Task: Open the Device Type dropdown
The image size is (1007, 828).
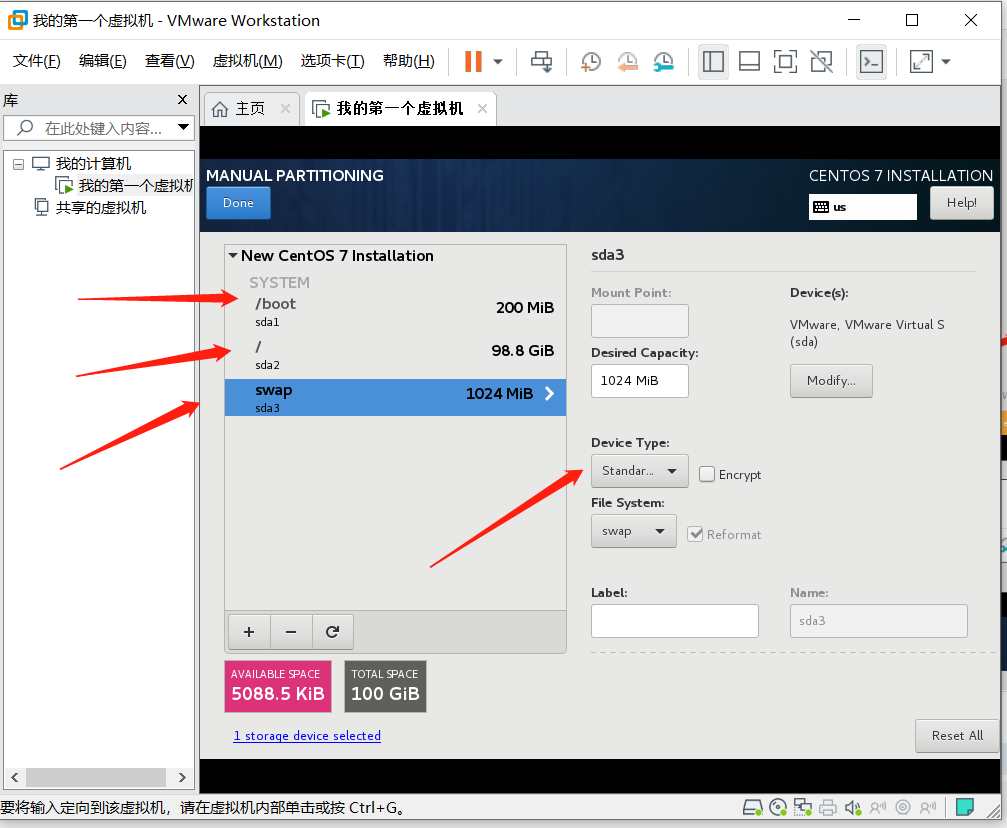Action: click(640, 471)
